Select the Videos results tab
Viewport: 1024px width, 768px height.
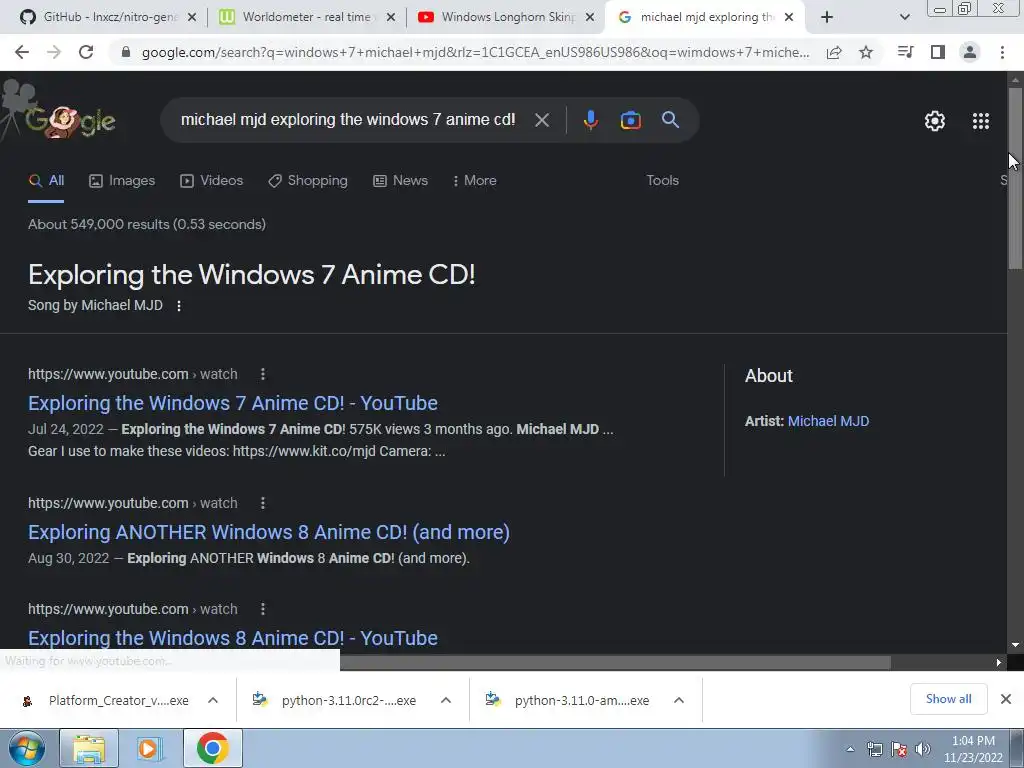212,181
